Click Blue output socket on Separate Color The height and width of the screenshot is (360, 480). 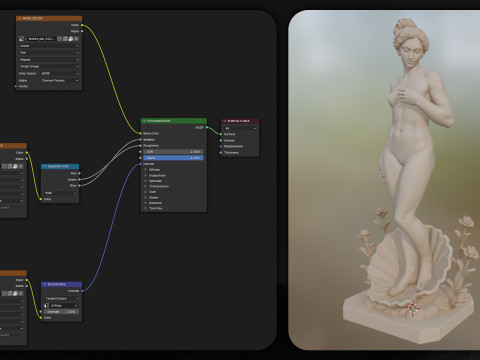[79, 185]
